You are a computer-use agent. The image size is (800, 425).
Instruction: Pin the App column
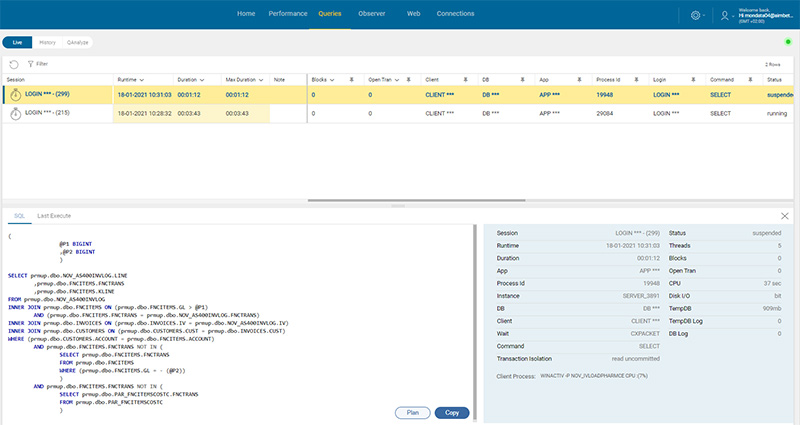tap(579, 80)
